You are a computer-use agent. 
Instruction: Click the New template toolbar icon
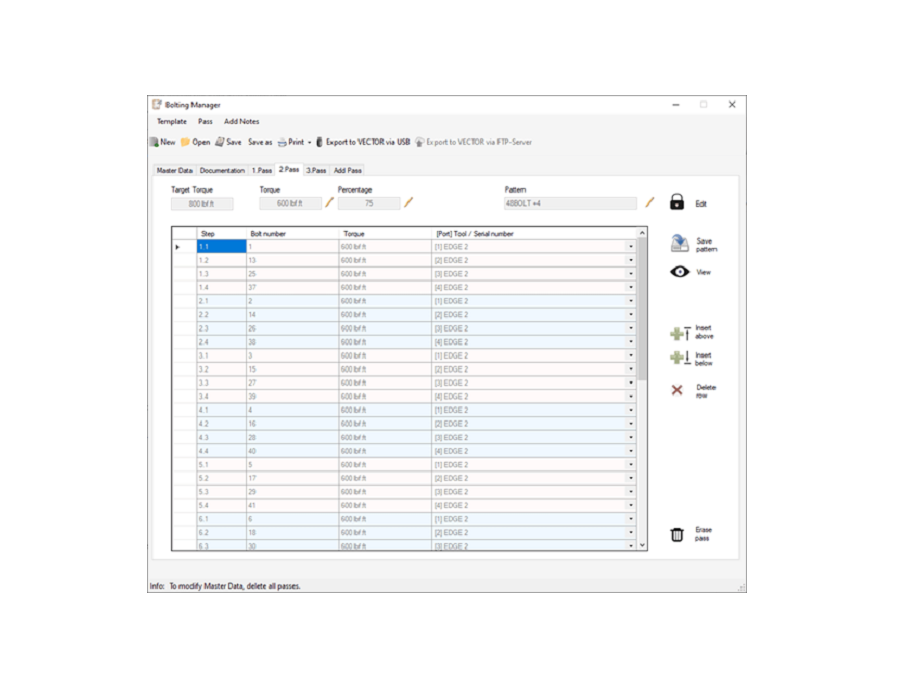[x=154, y=142]
